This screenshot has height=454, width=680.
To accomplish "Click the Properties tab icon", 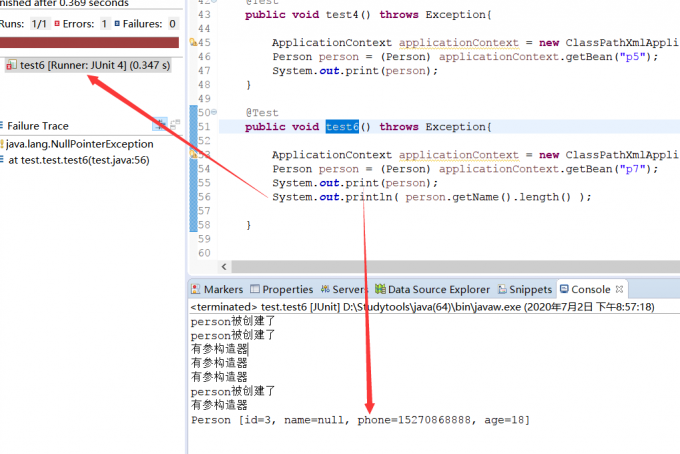I will (255, 289).
